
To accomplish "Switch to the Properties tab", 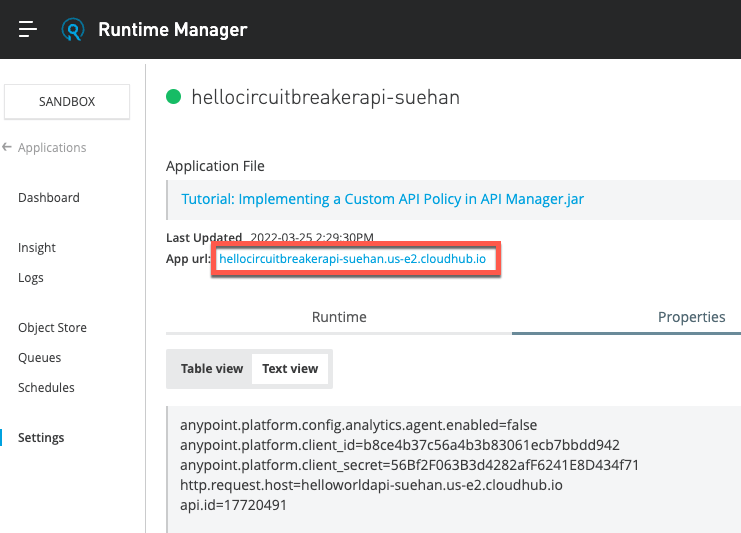I will (691, 317).
